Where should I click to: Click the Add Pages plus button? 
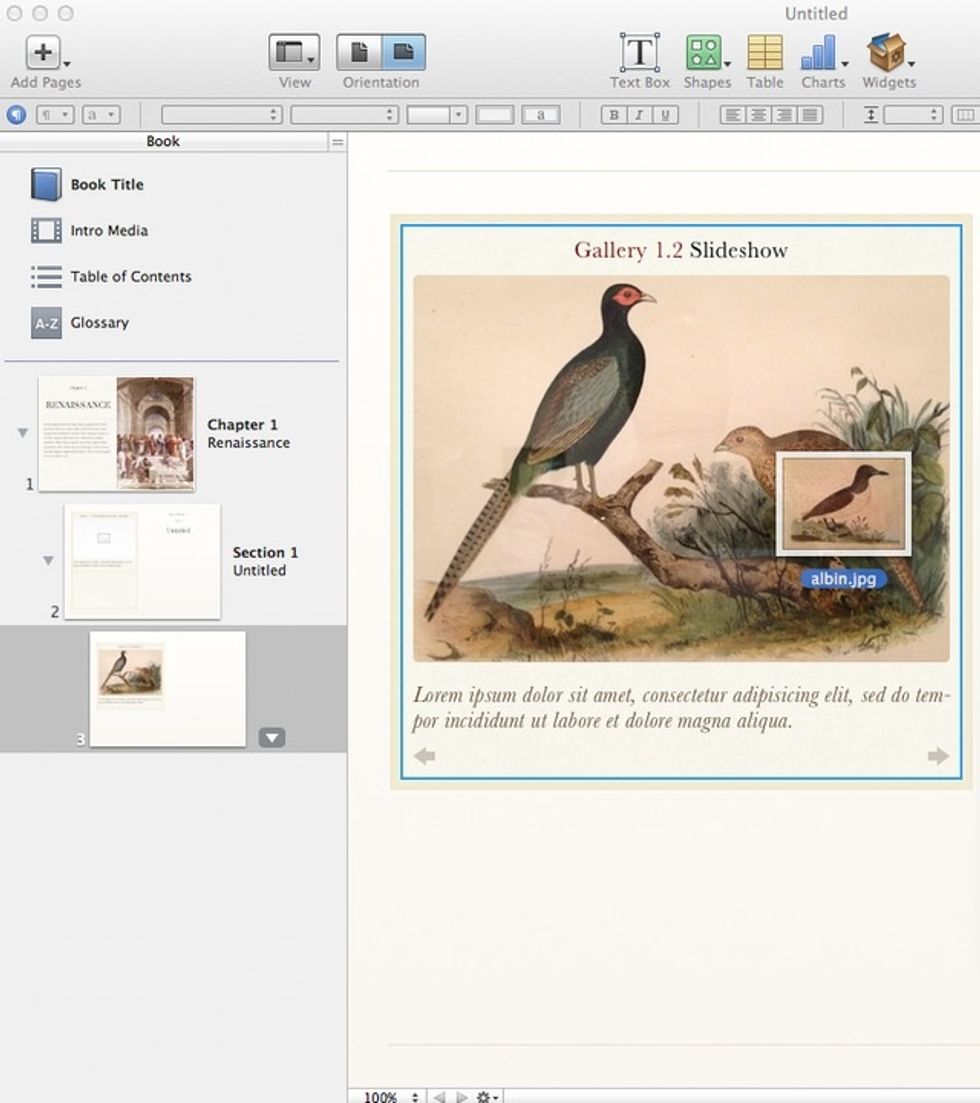pyautogui.click(x=44, y=53)
